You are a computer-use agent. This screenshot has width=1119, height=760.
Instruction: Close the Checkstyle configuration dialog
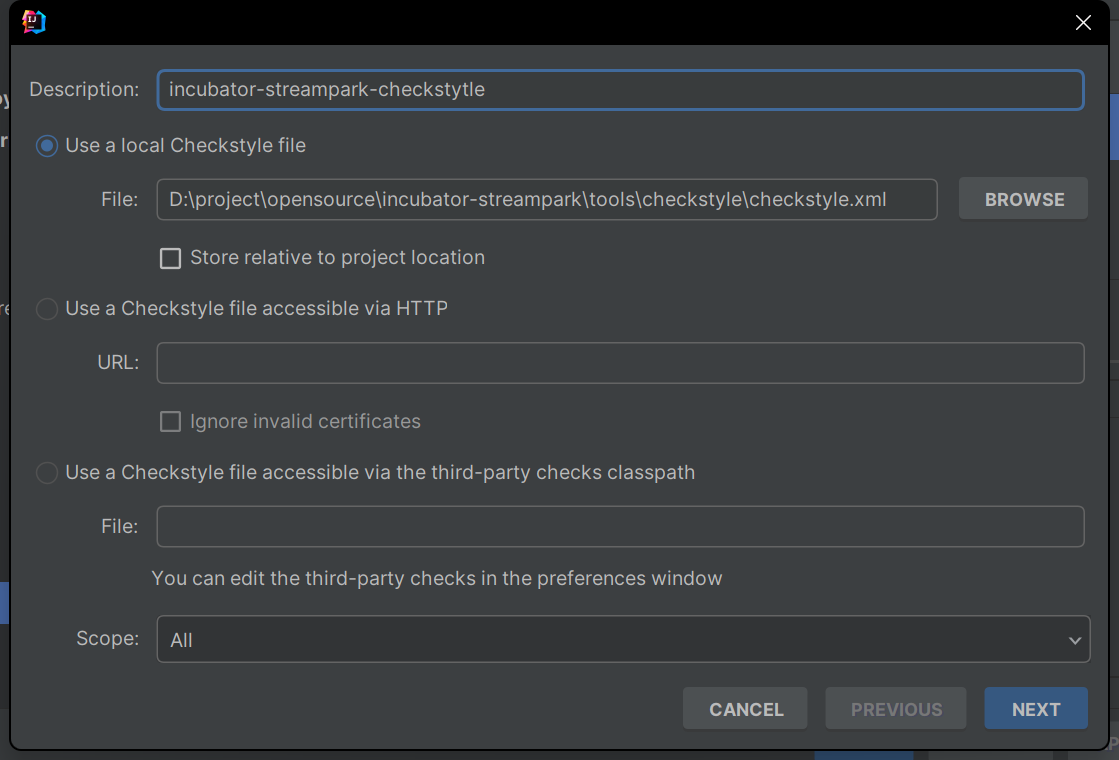pyautogui.click(x=1083, y=23)
